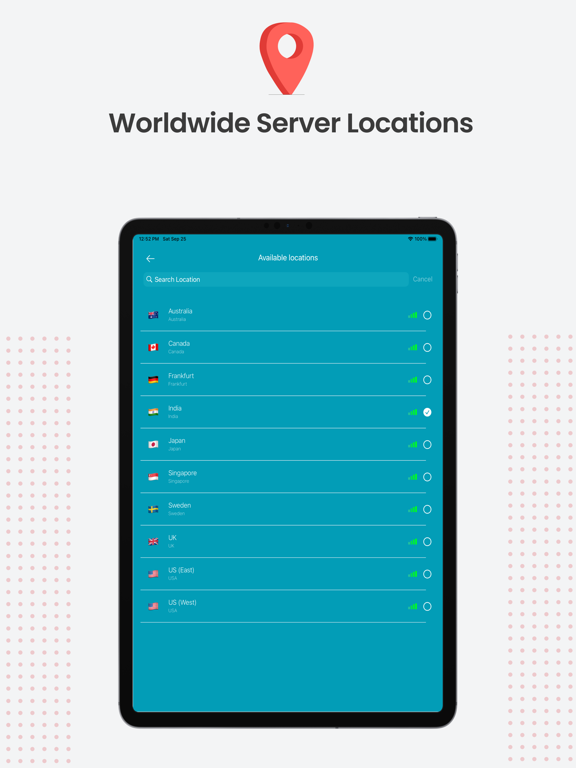The image size is (576, 768).
Task: Select the Singapore radio button
Action: point(427,477)
